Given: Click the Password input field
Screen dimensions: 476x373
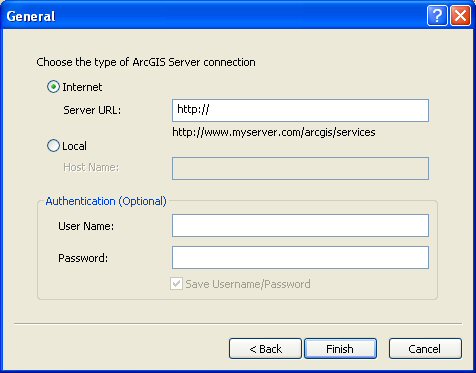Looking at the screenshot, I should [300, 257].
